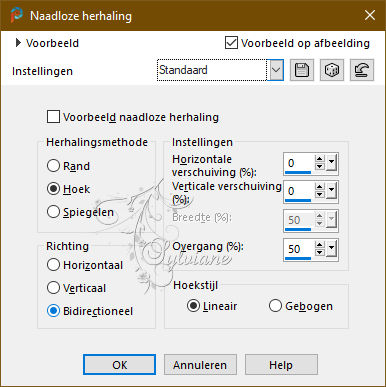
Task: Open the Overgang slider dropdown arrow
Action: 331,248
